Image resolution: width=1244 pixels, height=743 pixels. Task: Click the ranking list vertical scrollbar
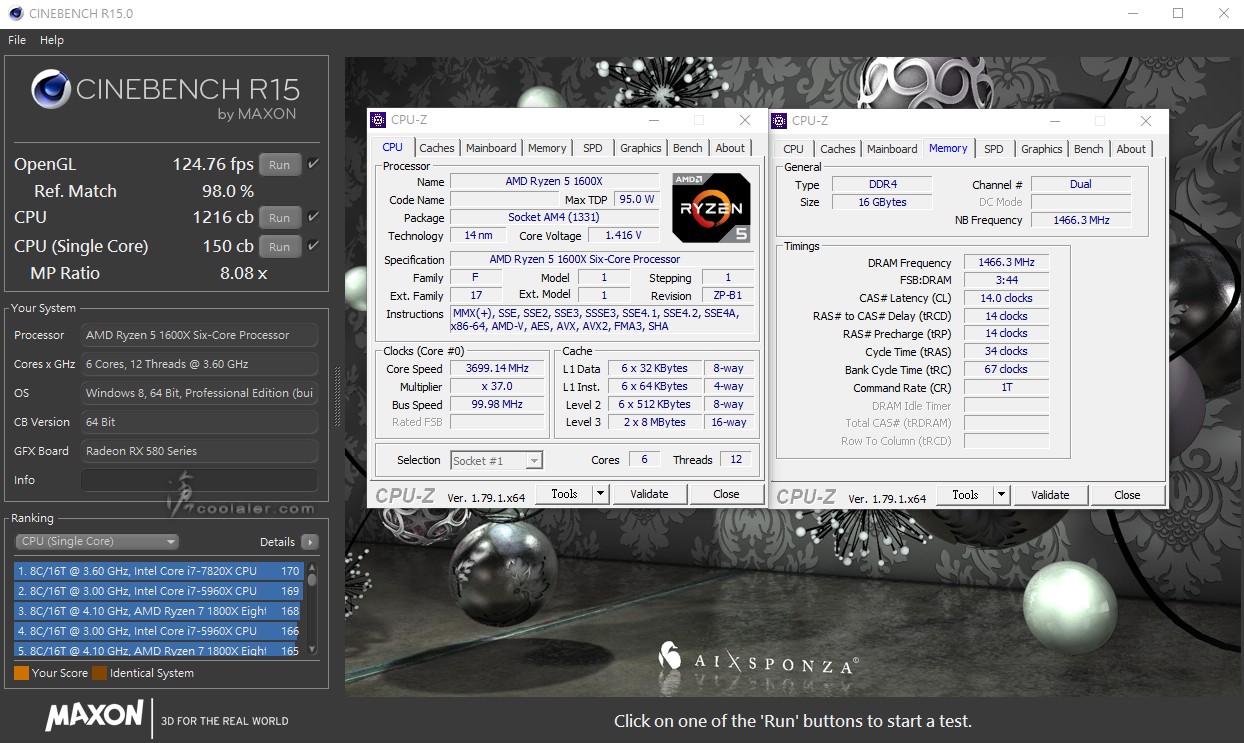[x=312, y=609]
